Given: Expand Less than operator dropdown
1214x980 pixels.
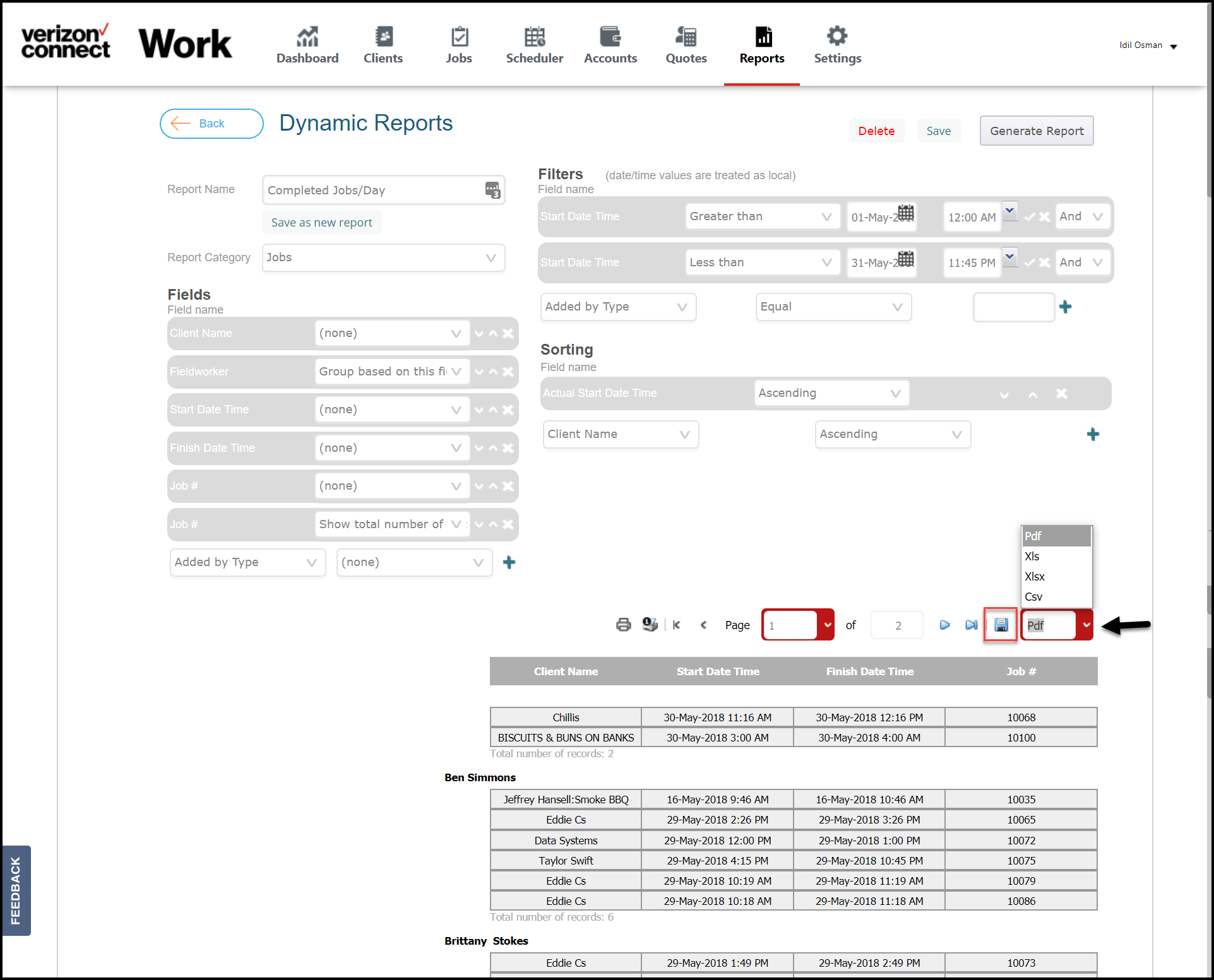Looking at the screenshot, I should [763, 263].
